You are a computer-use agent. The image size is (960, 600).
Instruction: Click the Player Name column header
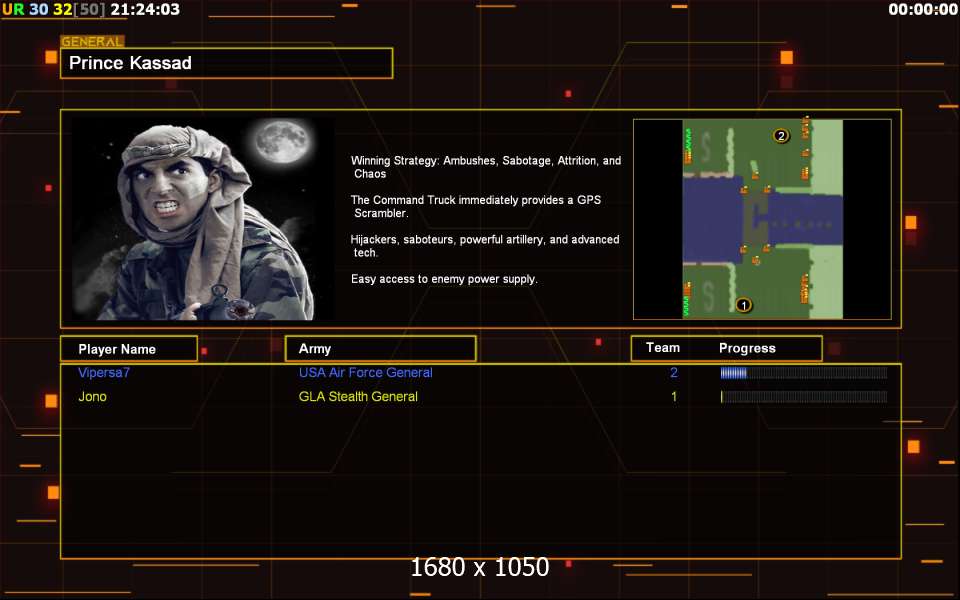[129, 349]
